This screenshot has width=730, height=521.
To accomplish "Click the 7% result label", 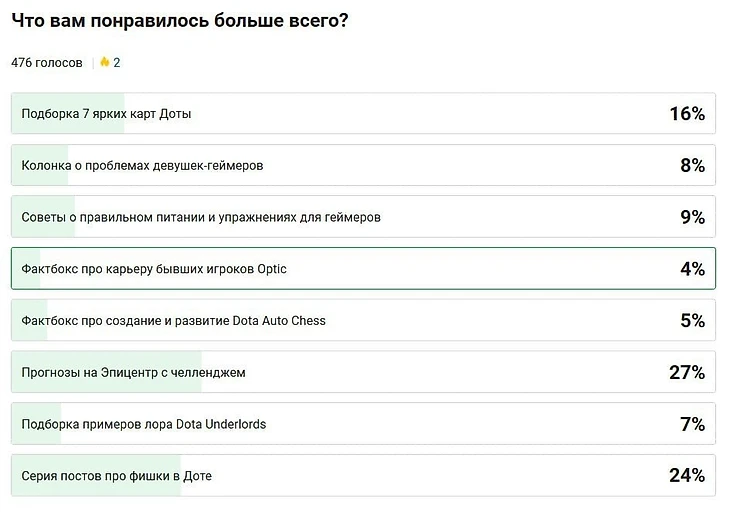I will pyautogui.click(x=692, y=424).
